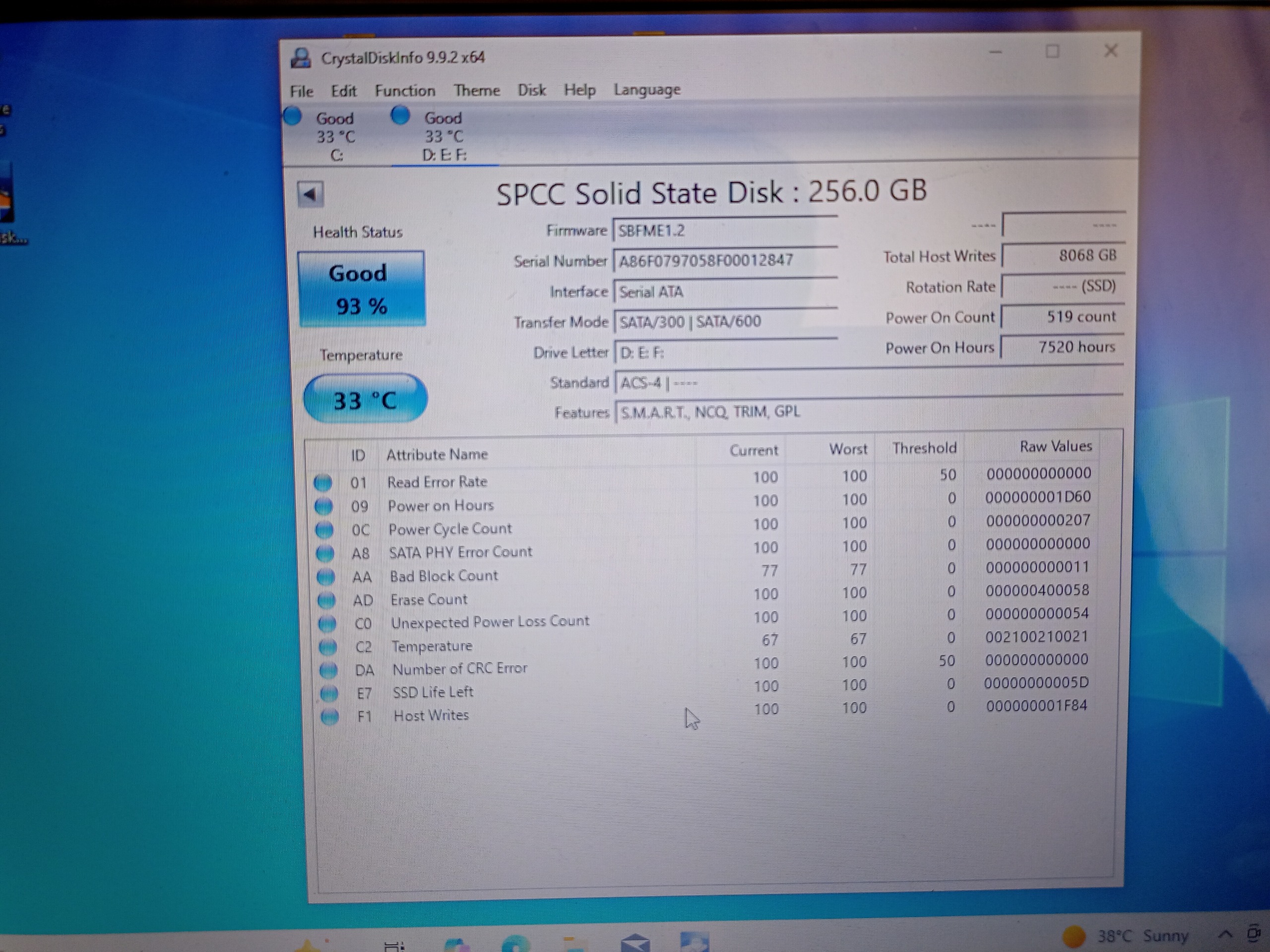Click the status circle for Read Error Rate
Viewport: 1270px width, 952px height.
pos(322,482)
